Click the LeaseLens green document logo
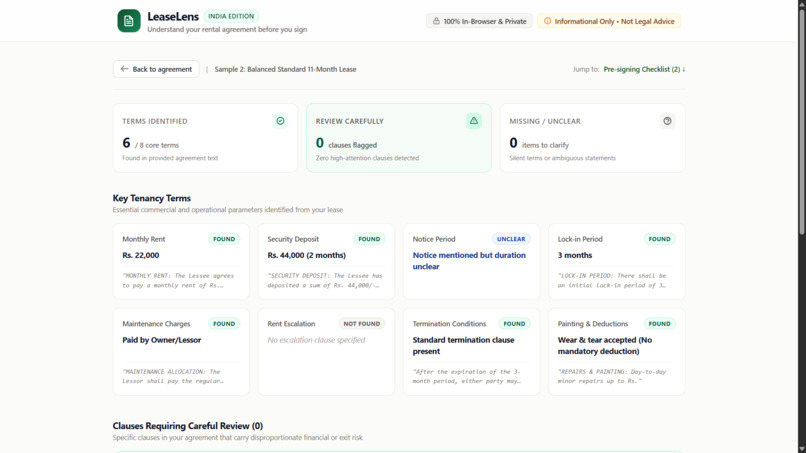Screen dimensions: 806x453 [x=129, y=21]
